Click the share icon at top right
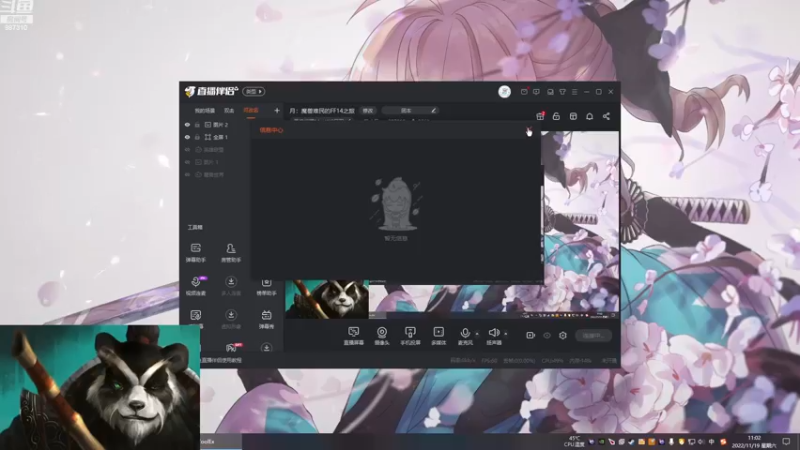 click(x=606, y=116)
